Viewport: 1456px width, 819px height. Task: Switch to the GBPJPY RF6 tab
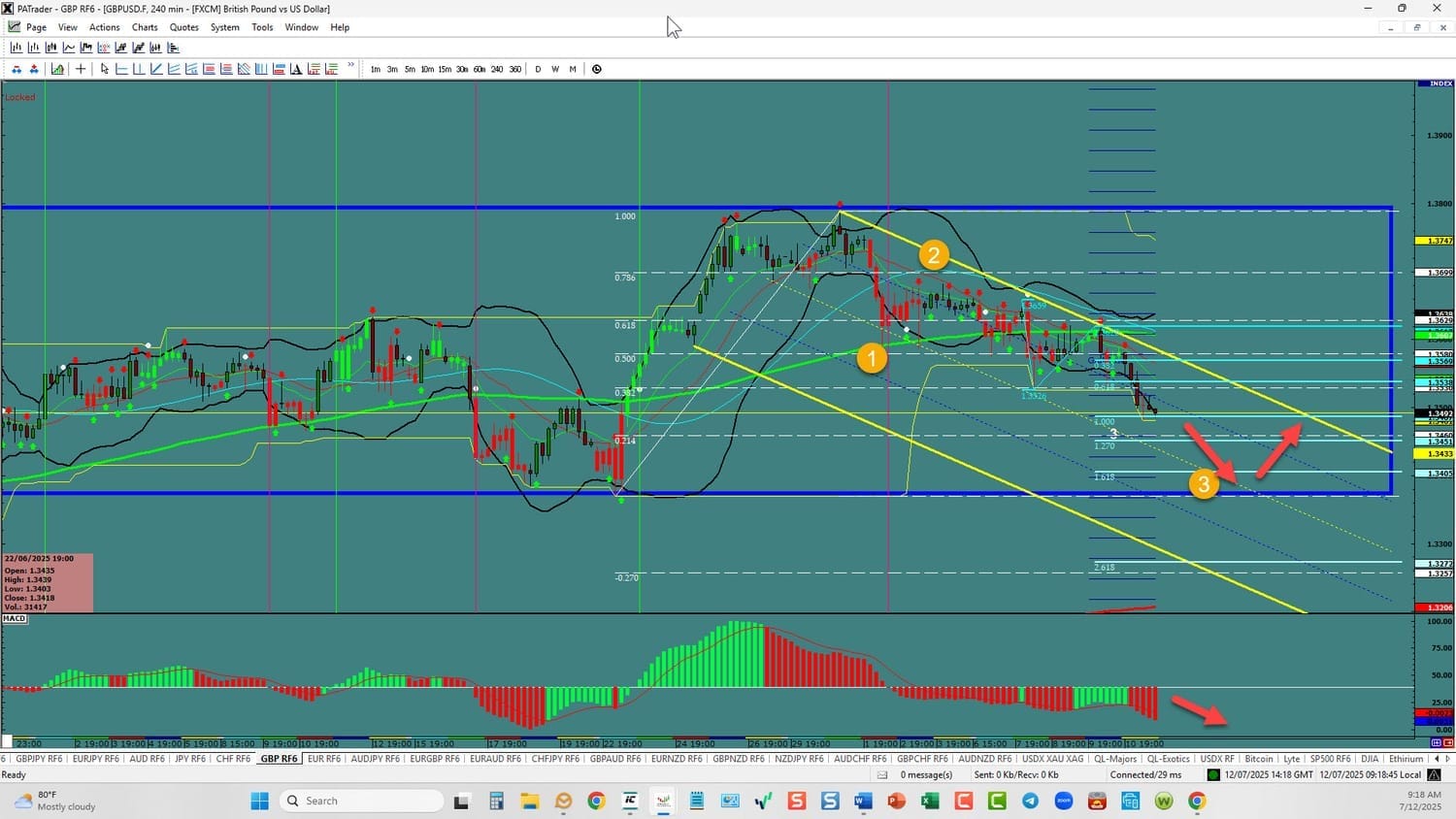coord(39,759)
